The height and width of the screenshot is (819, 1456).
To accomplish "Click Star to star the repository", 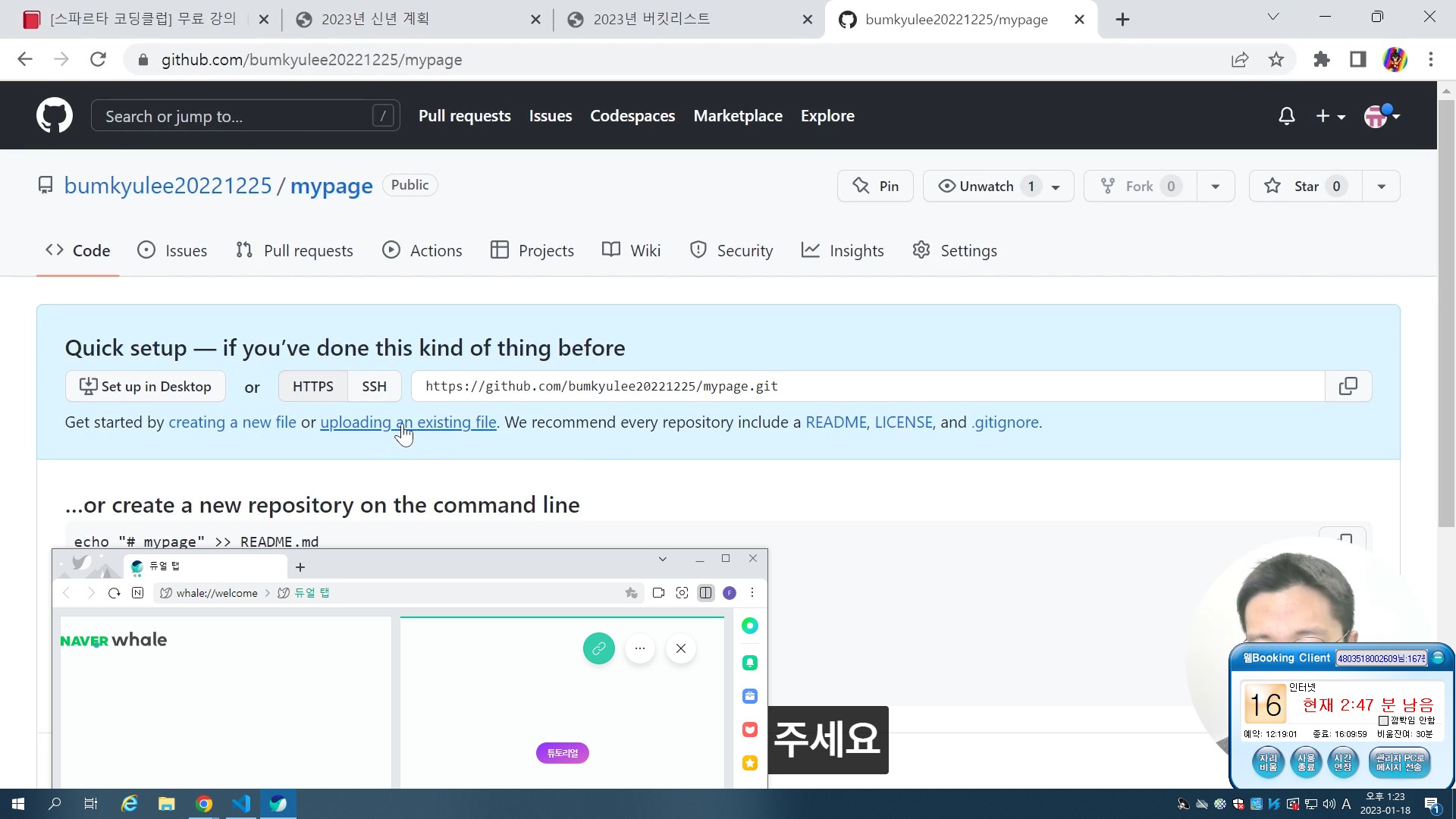I will [x=1305, y=186].
